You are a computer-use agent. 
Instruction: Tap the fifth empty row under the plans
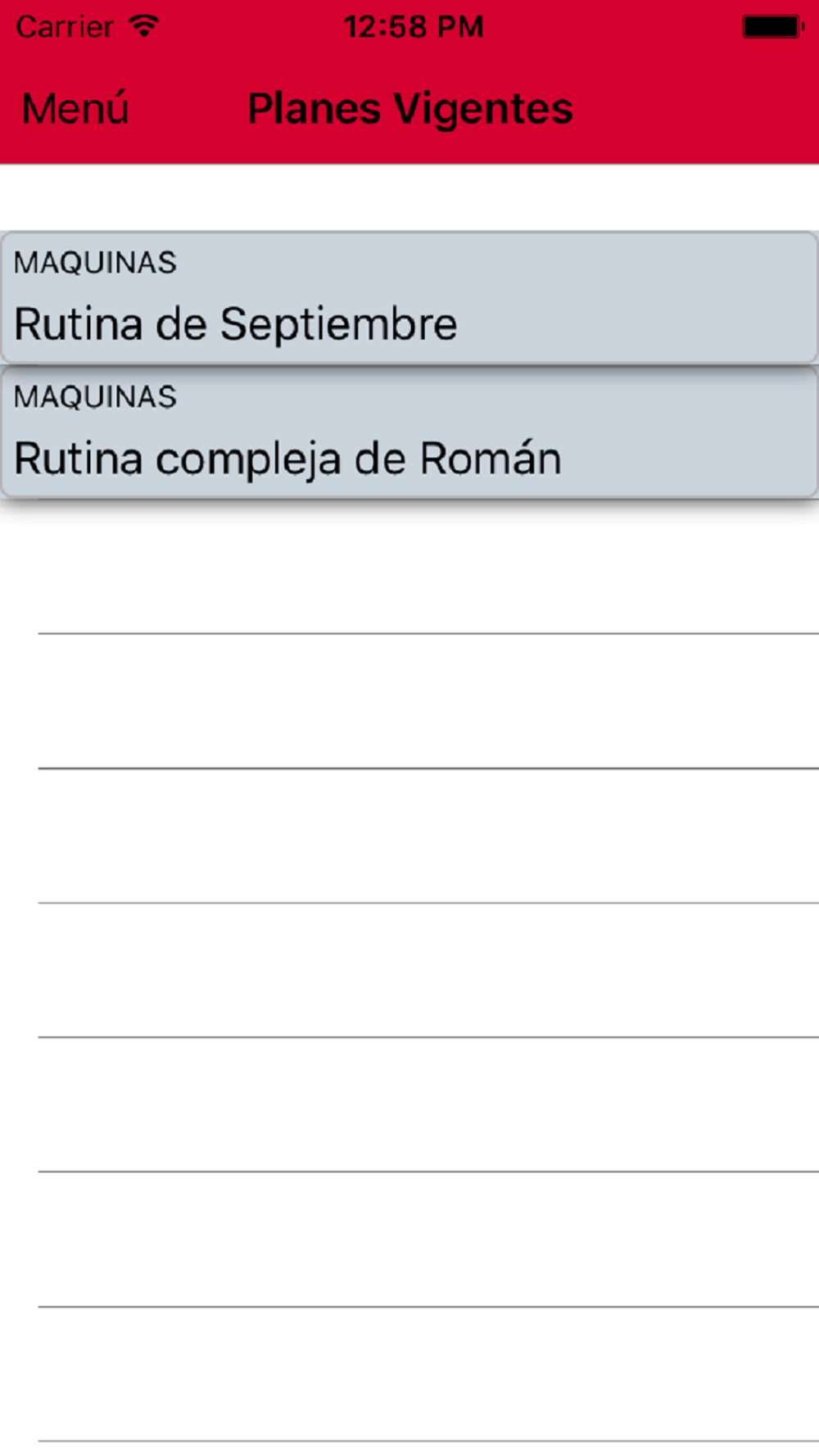tap(409, 1105)
